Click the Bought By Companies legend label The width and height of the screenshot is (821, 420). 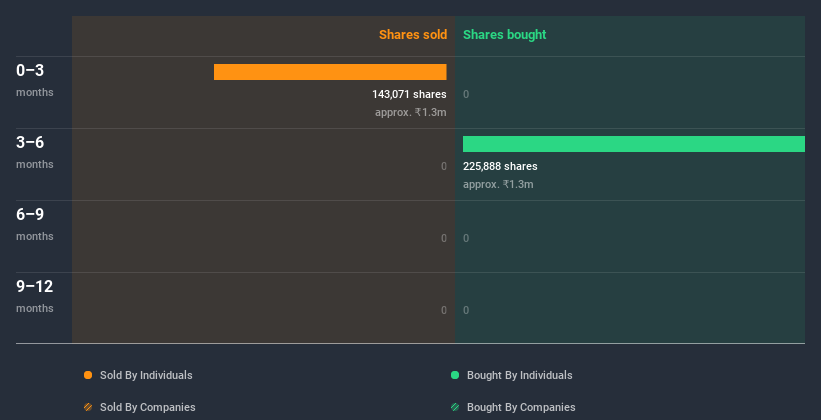click(521, 407)
